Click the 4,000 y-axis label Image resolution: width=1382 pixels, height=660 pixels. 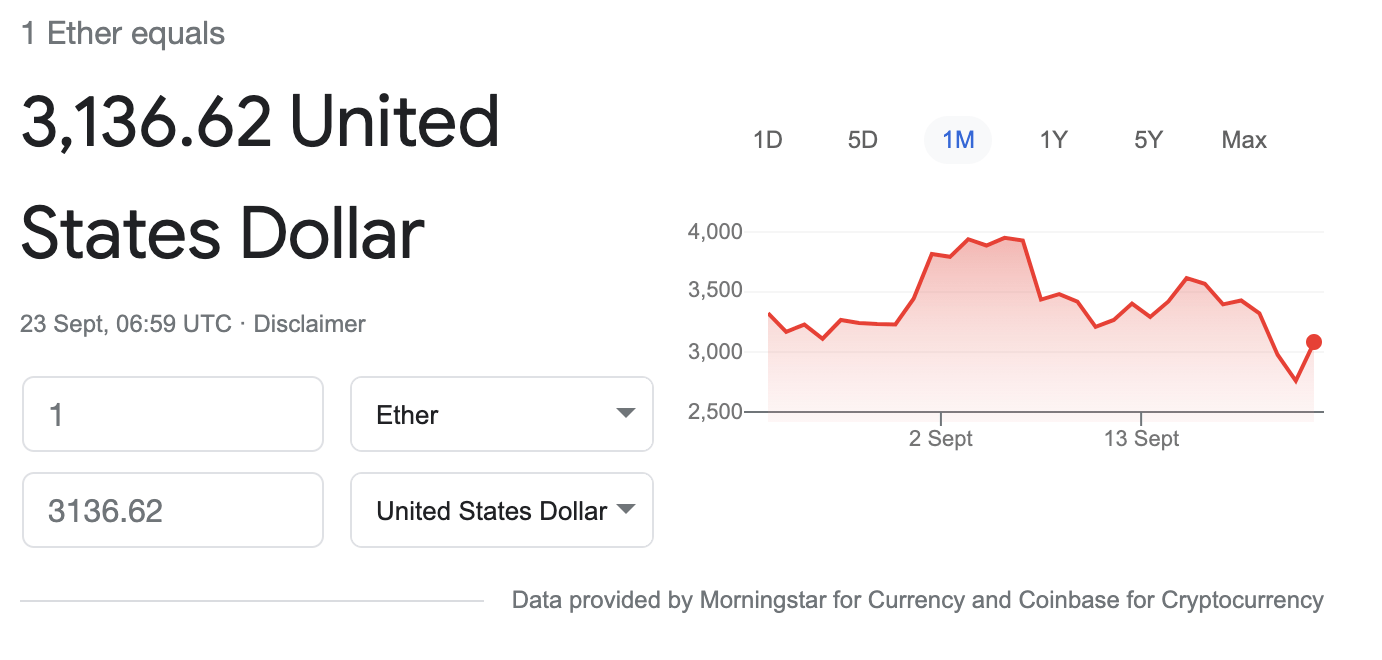(x=715, y=232)
